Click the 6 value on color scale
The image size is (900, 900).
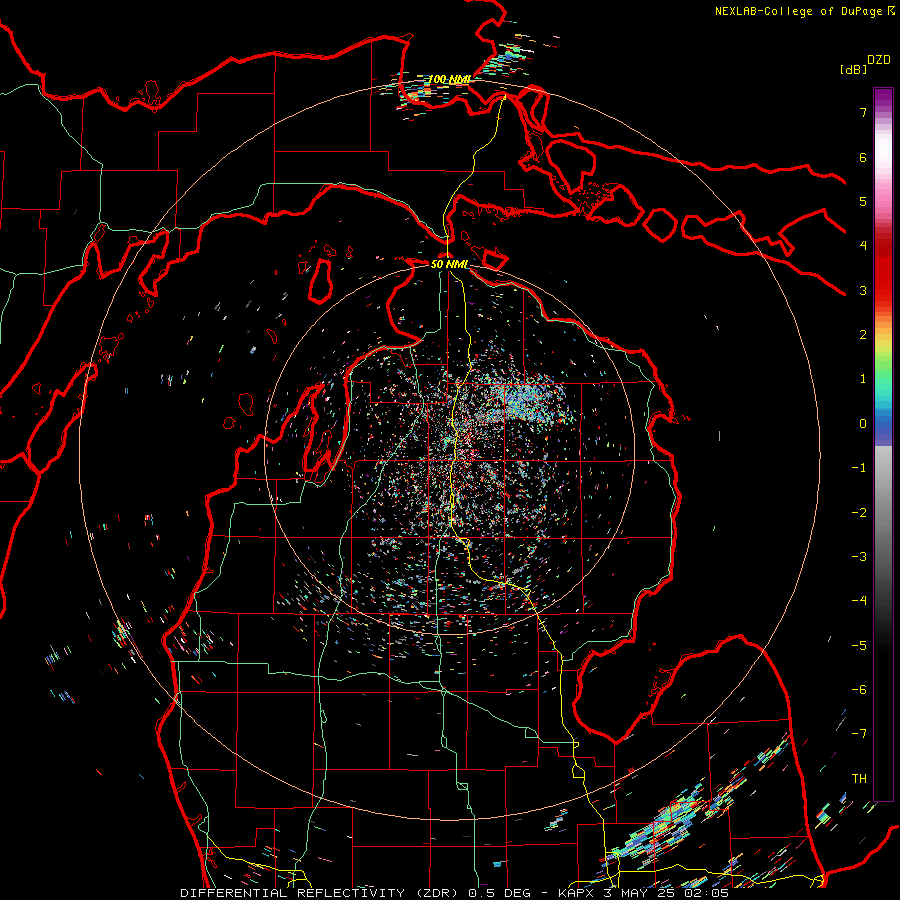tap(863, 157)
